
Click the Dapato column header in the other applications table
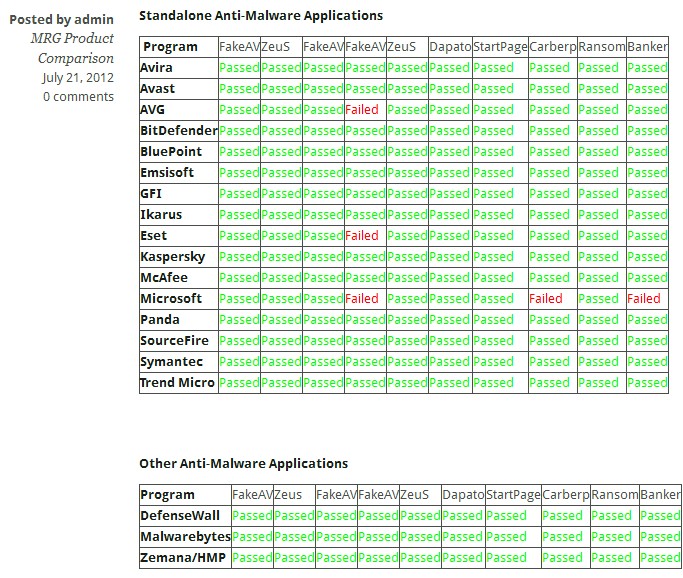pos(463,494)
